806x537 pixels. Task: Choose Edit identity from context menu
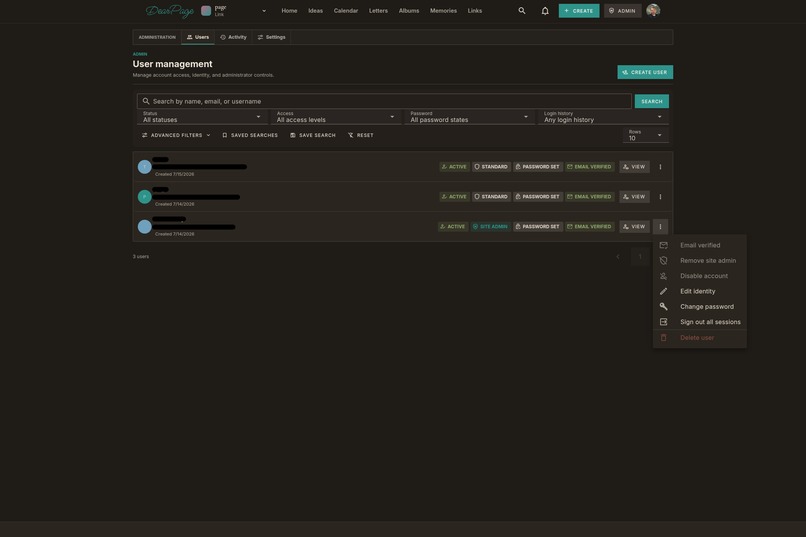700,291
